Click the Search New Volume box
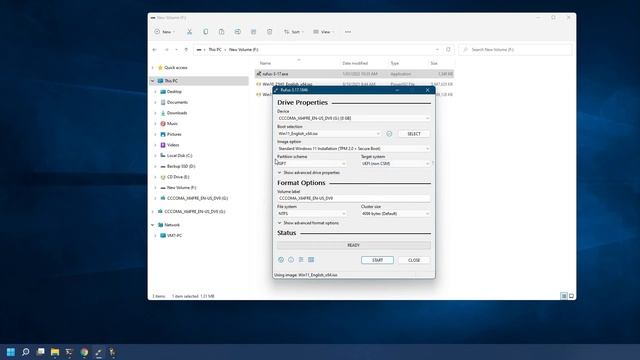The height and width of the screenshot is (360, 640). [516, 50]
